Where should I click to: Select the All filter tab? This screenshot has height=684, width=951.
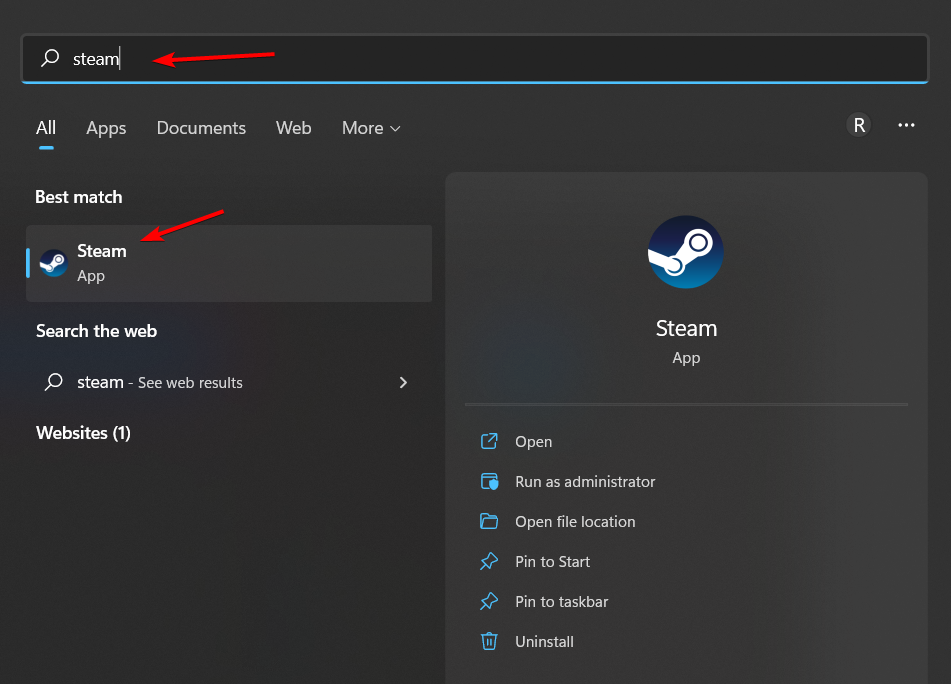[x=46, y=128]
